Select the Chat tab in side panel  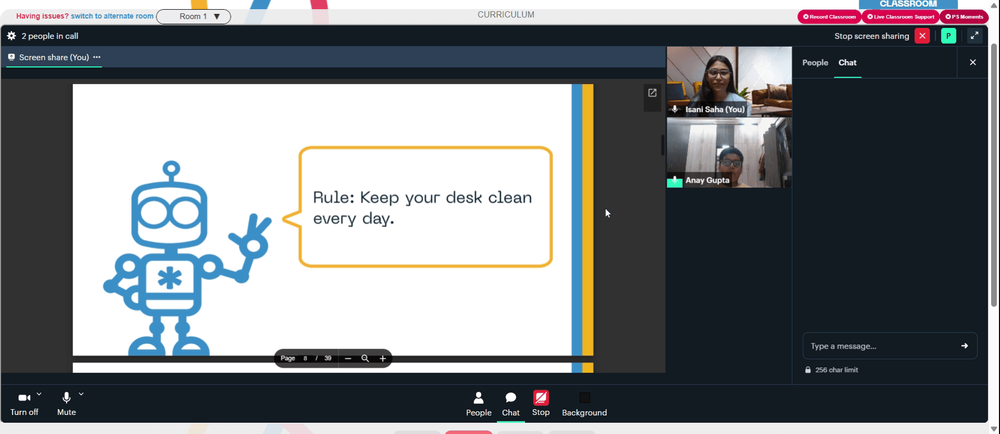pos(848,62)
